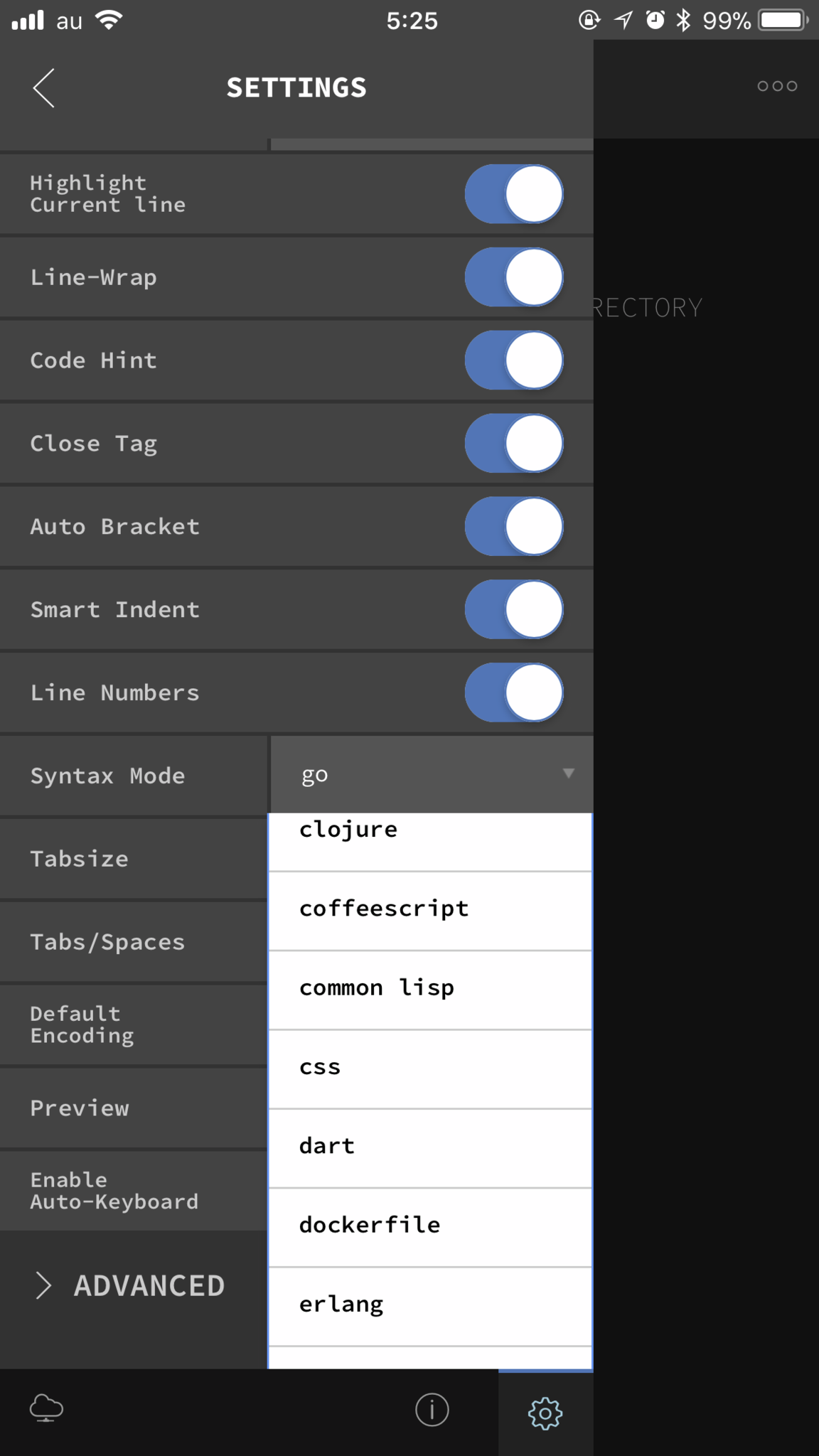Tap the Bluetooth icon in status bar

coord(683,20)
